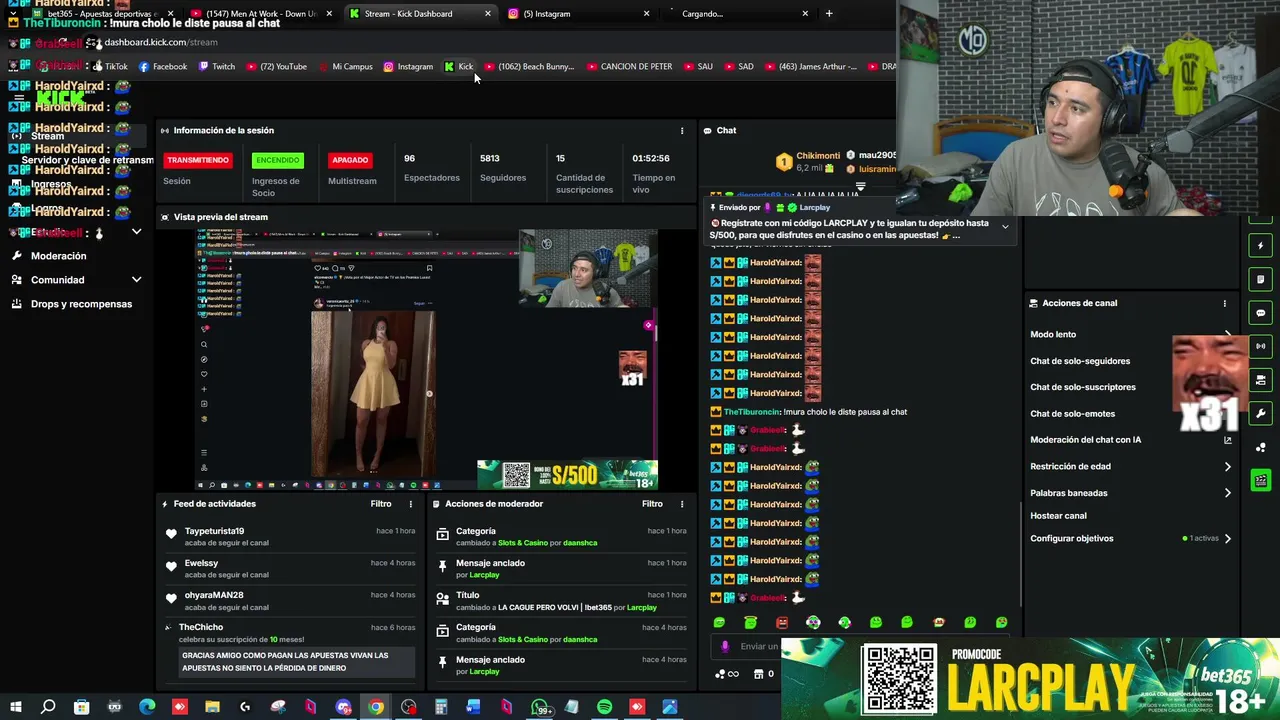Image resolution: width=1280 pixels, height=720 pixels.
Task: Collapse the pinned Larcplay chat message
Action: click(x=1005, y=227)
